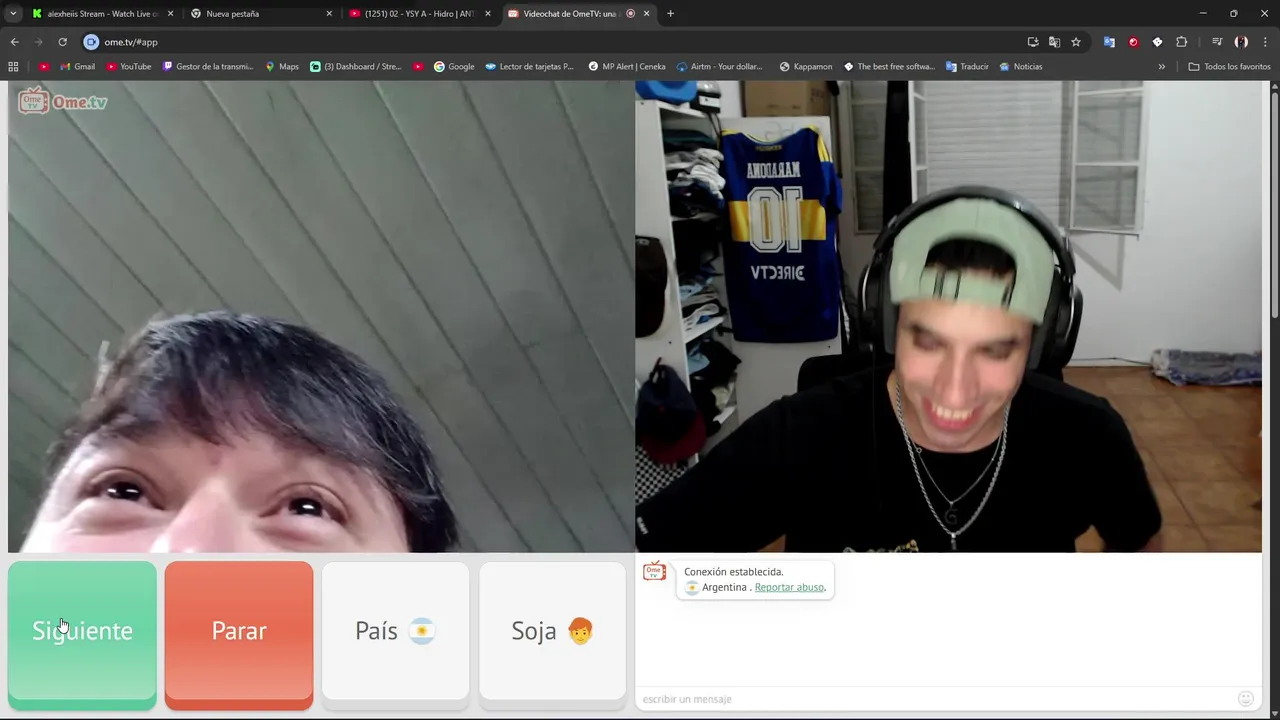This screenshot has height=720, width=1280.
Task: Open the tab search dropdown arrow
Action: coord(13,14)
